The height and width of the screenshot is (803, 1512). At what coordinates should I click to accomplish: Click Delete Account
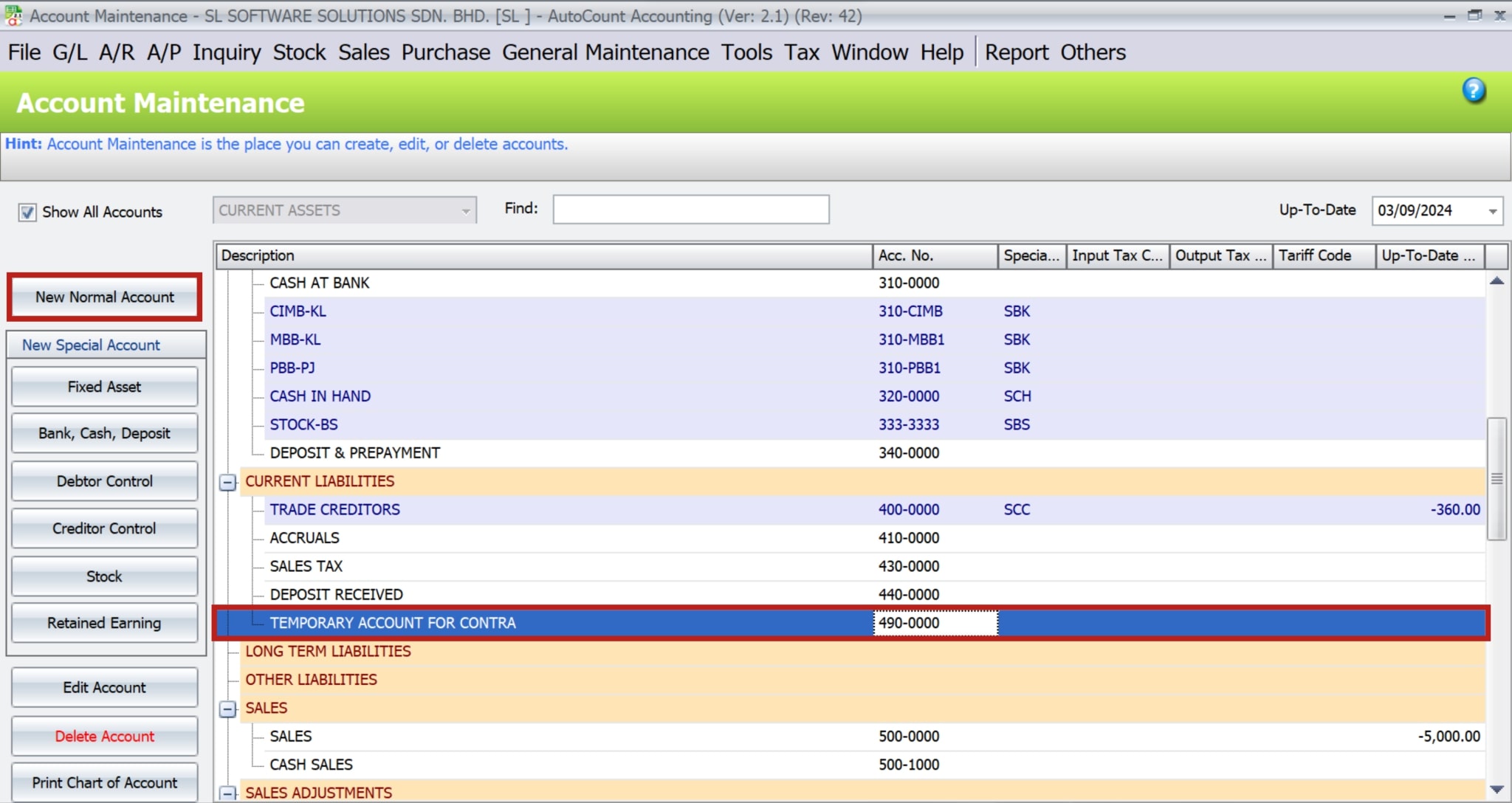[x=104, y=736]
